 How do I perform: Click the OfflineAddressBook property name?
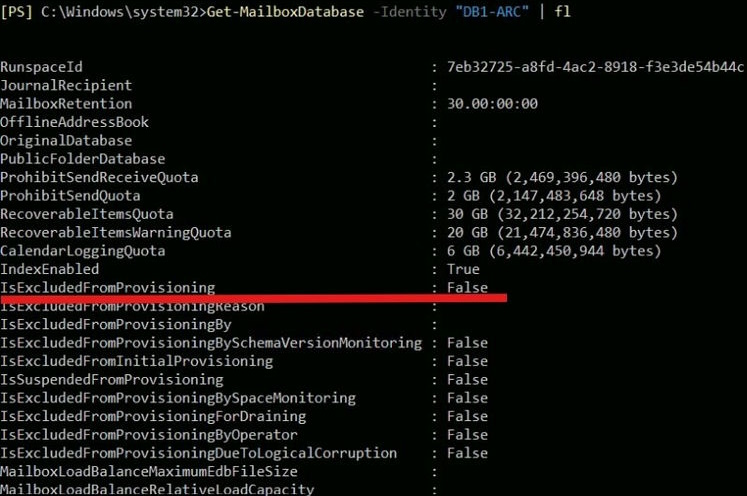click(x=74, y=122)
